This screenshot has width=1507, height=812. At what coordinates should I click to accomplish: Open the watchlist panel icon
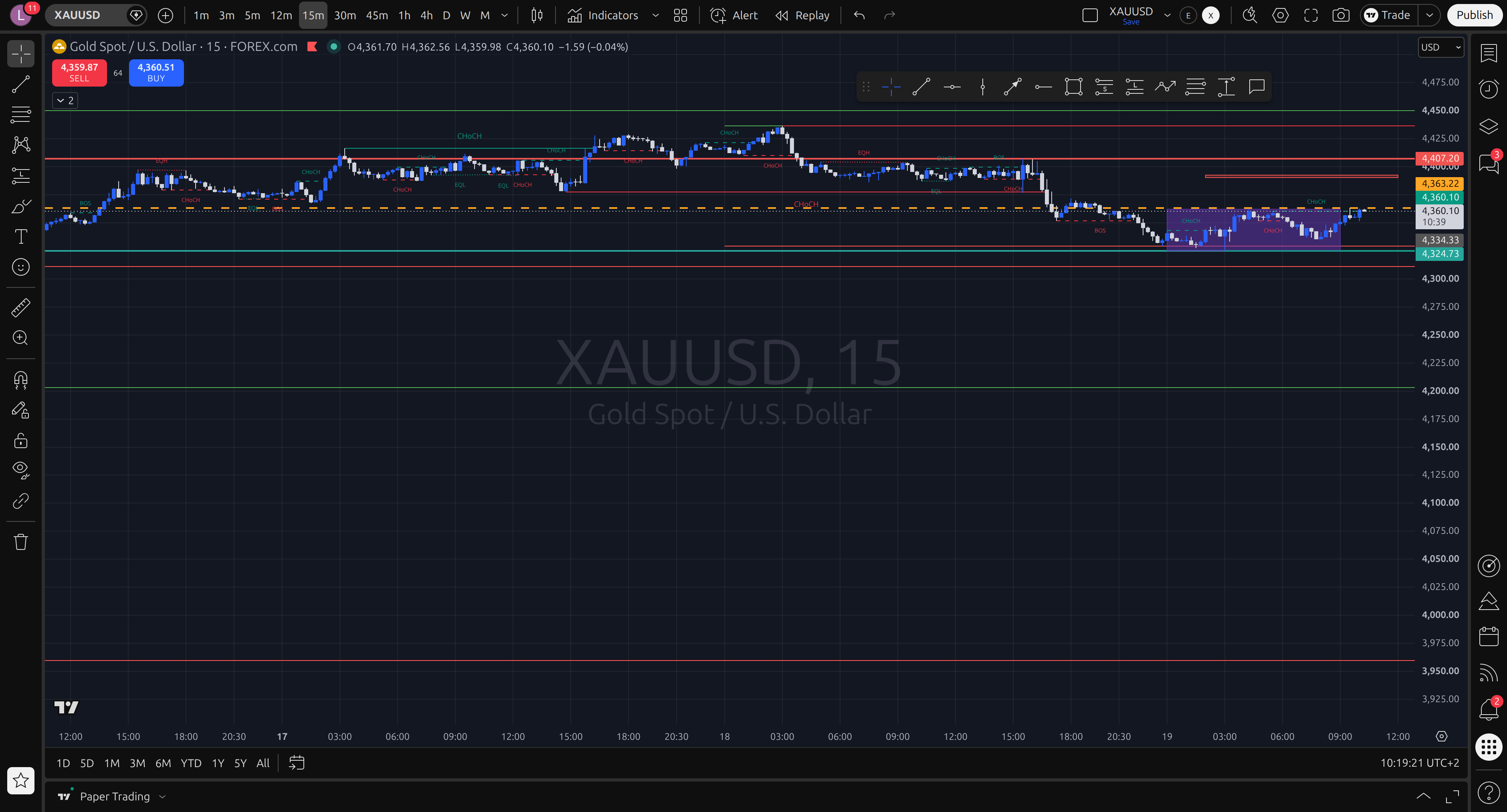(x=1489, y=53)
